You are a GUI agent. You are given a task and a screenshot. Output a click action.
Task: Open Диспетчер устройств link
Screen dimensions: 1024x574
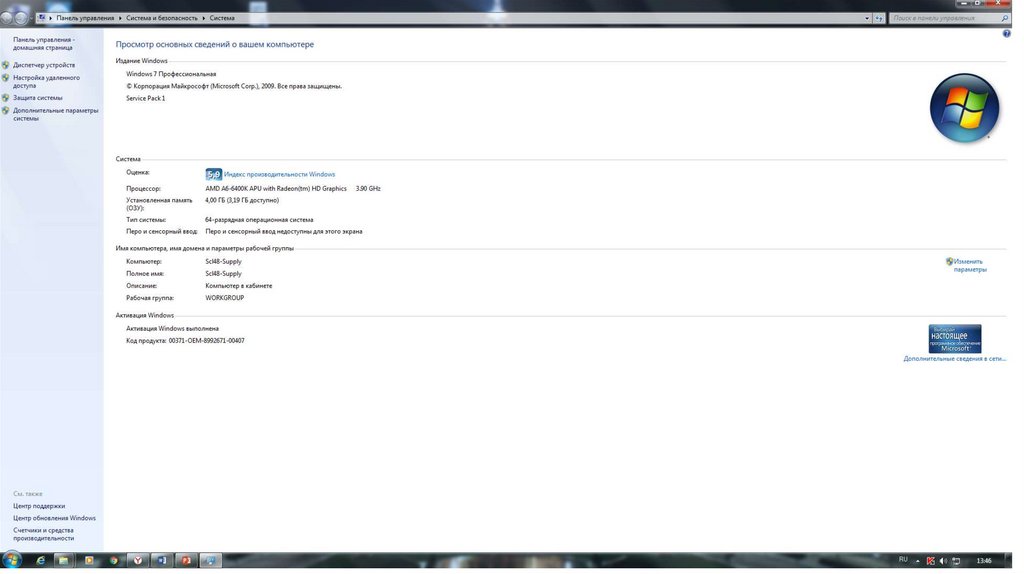[x=44, y=65]
